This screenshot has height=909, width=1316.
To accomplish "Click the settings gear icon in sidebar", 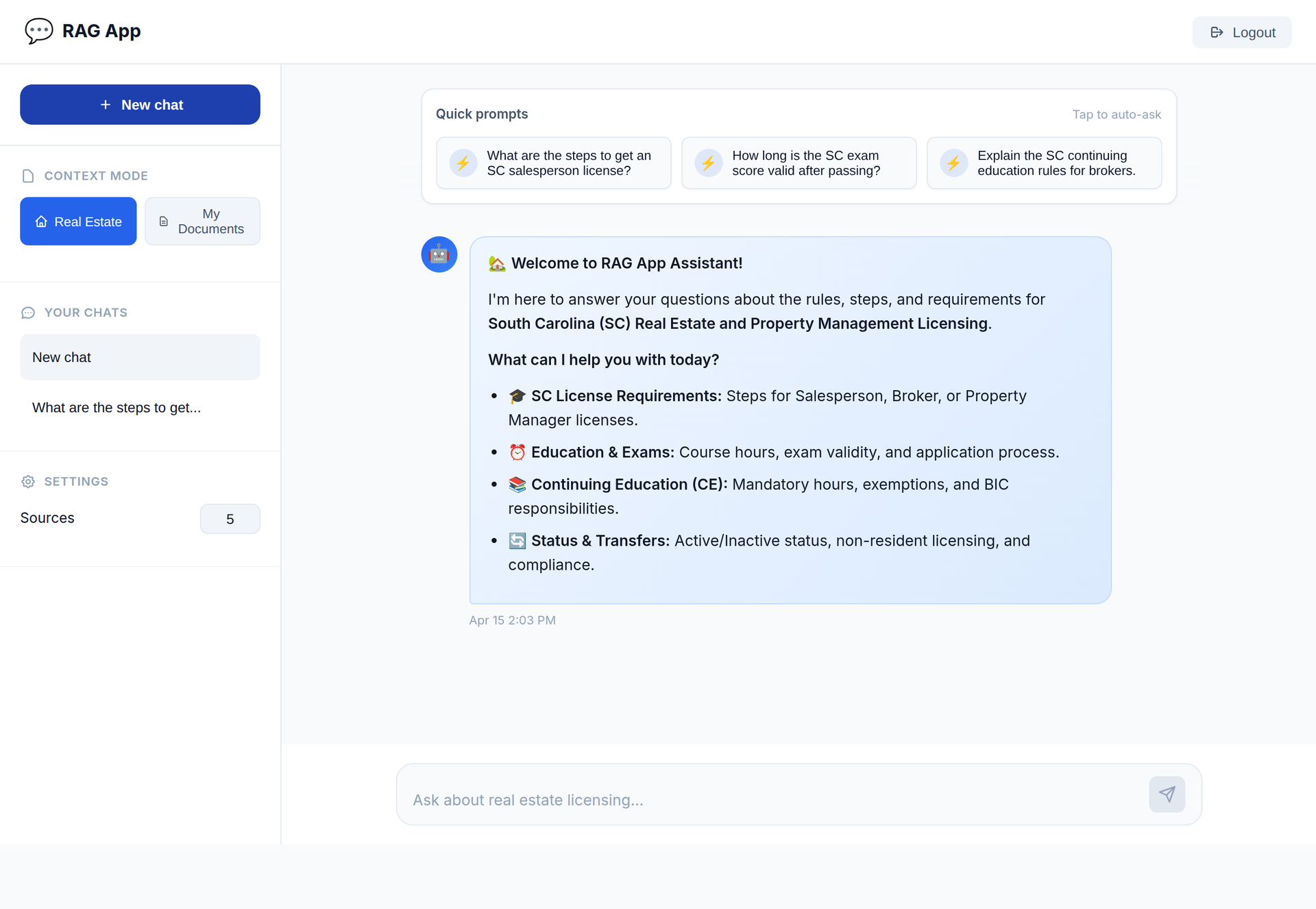I will point(28,481).
